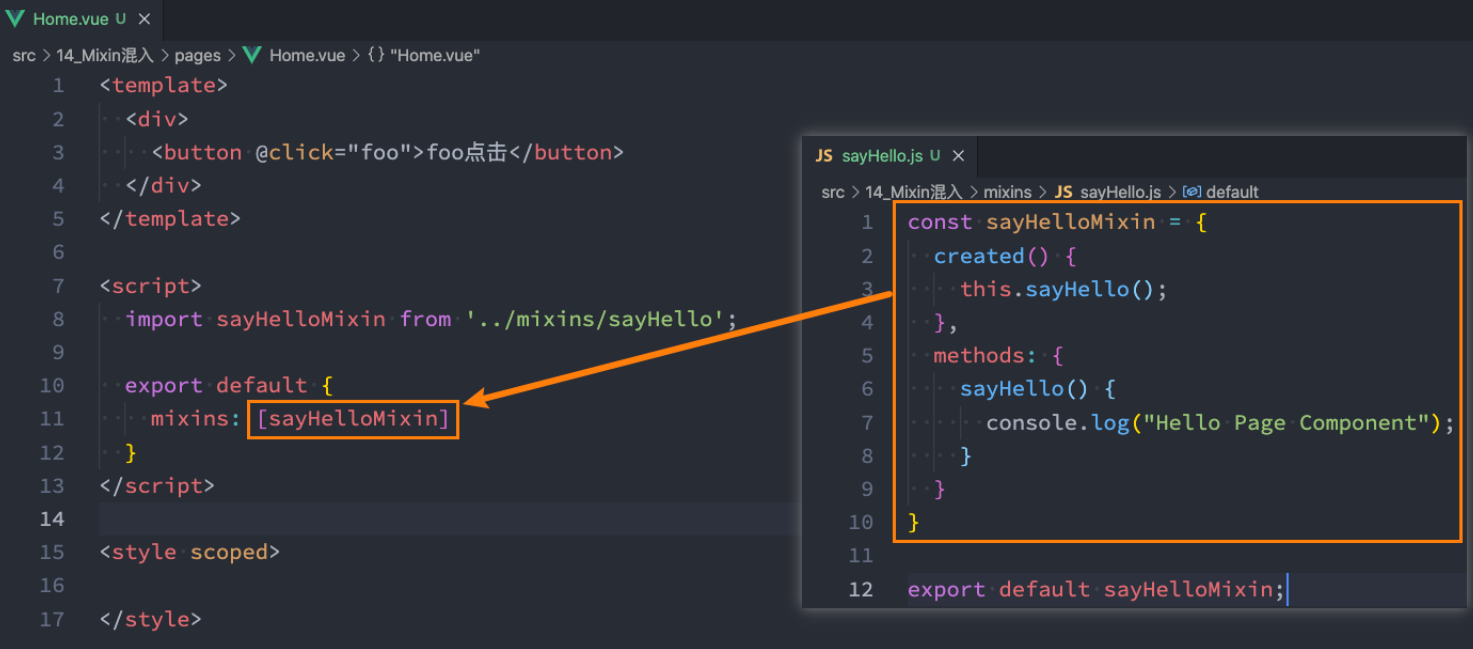The image size is (1473, 649).
Task: Click 'export default sayHelloMixin;' line
Action: pos(1097,590)
